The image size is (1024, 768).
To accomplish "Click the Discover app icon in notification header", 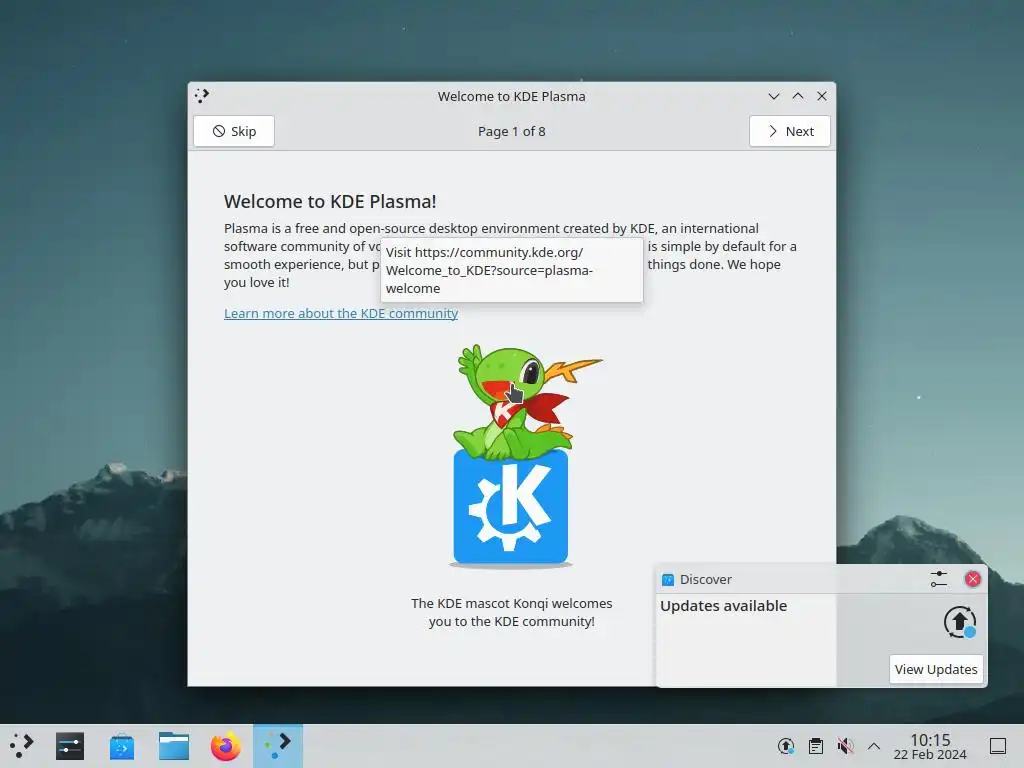I will (667, 580).
